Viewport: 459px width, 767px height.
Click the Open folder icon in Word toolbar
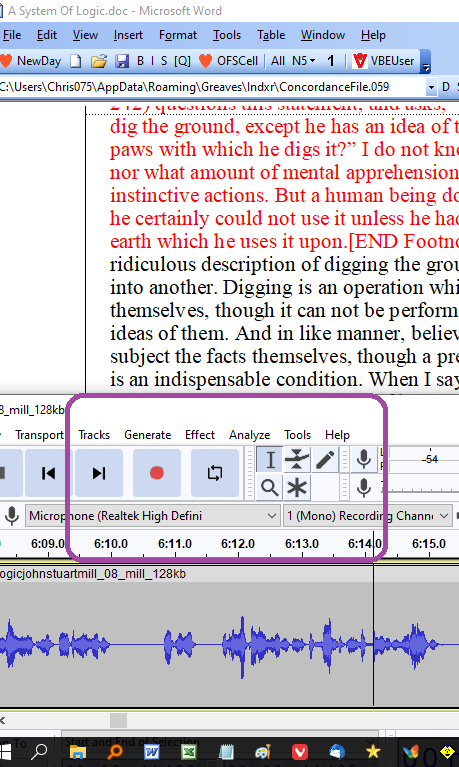[99, 61]
